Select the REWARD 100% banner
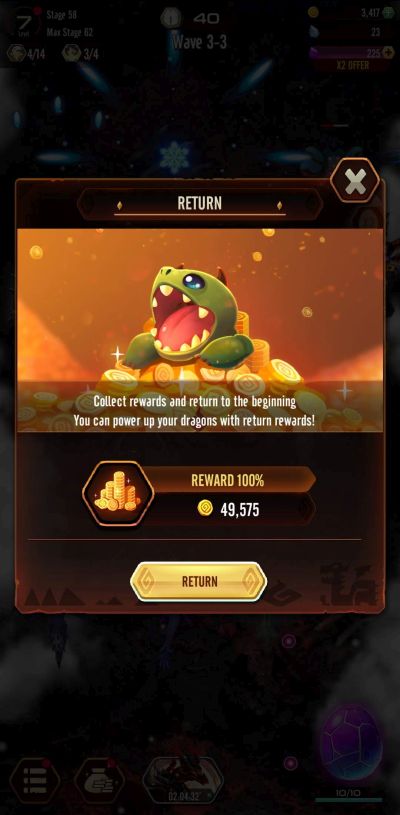 (228, 480)
